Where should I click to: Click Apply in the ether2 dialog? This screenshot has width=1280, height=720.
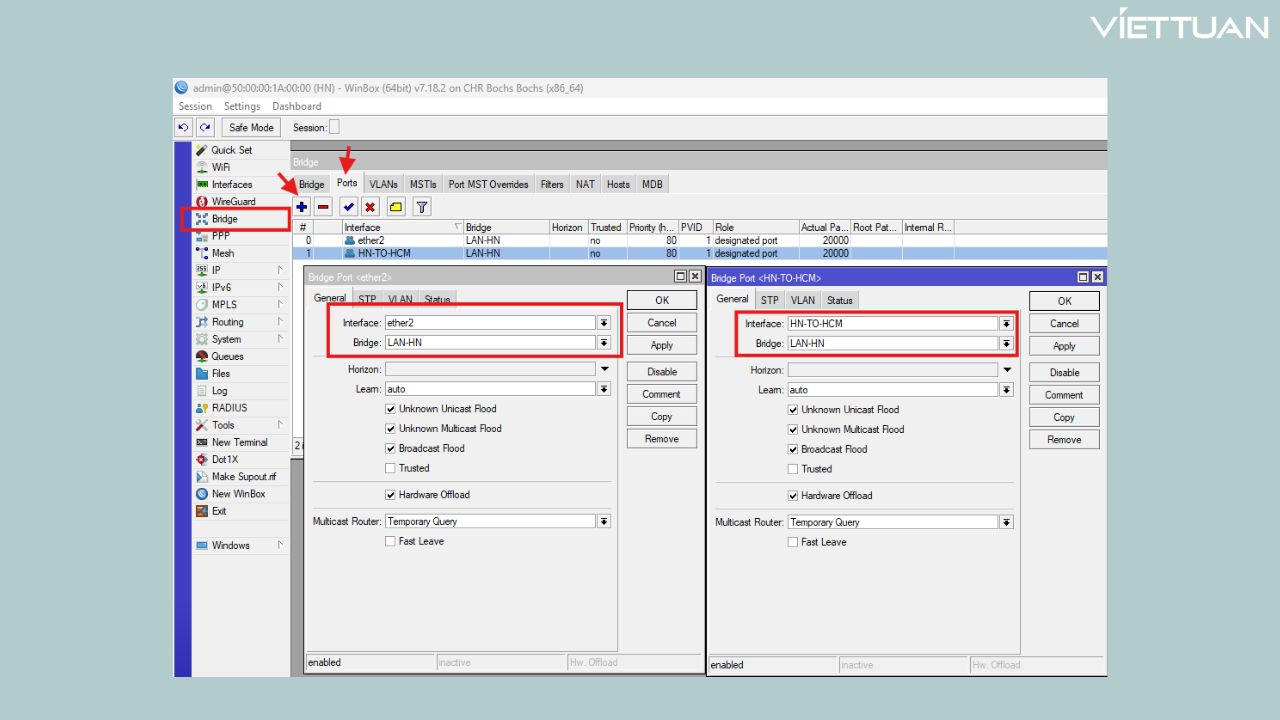662,345
